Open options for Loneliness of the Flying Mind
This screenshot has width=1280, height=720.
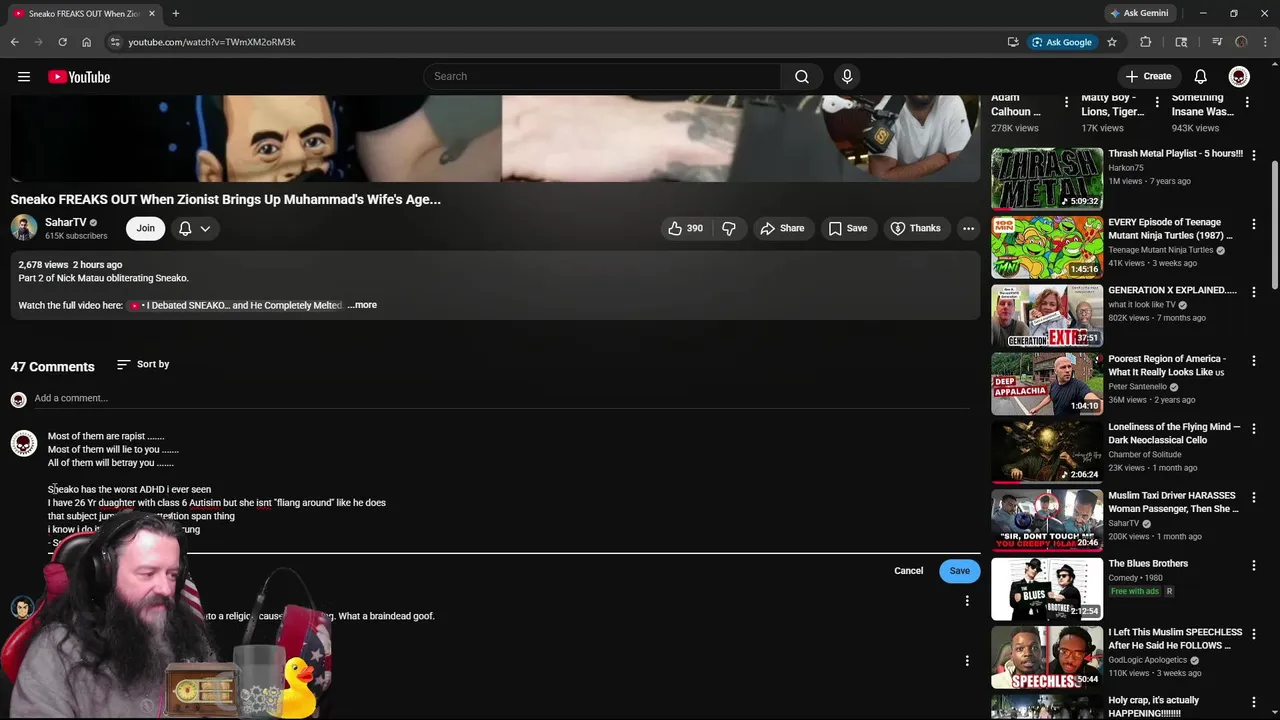pyautogui.click(x=1253, y=429)
